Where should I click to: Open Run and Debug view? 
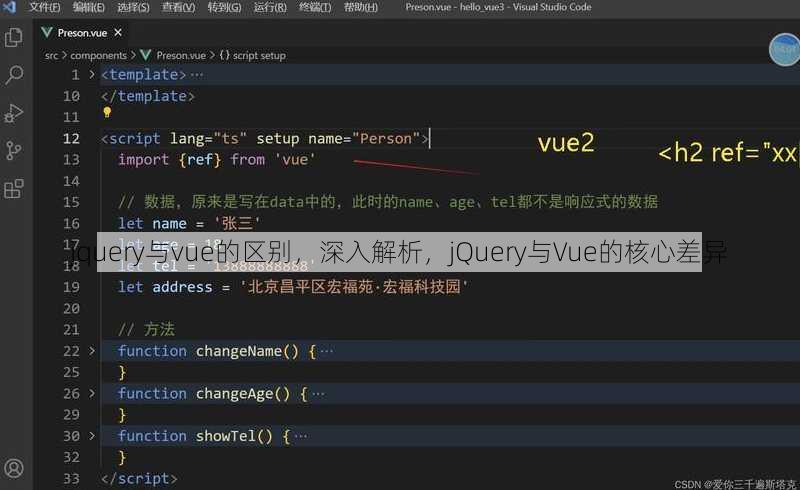coord(14,113)
